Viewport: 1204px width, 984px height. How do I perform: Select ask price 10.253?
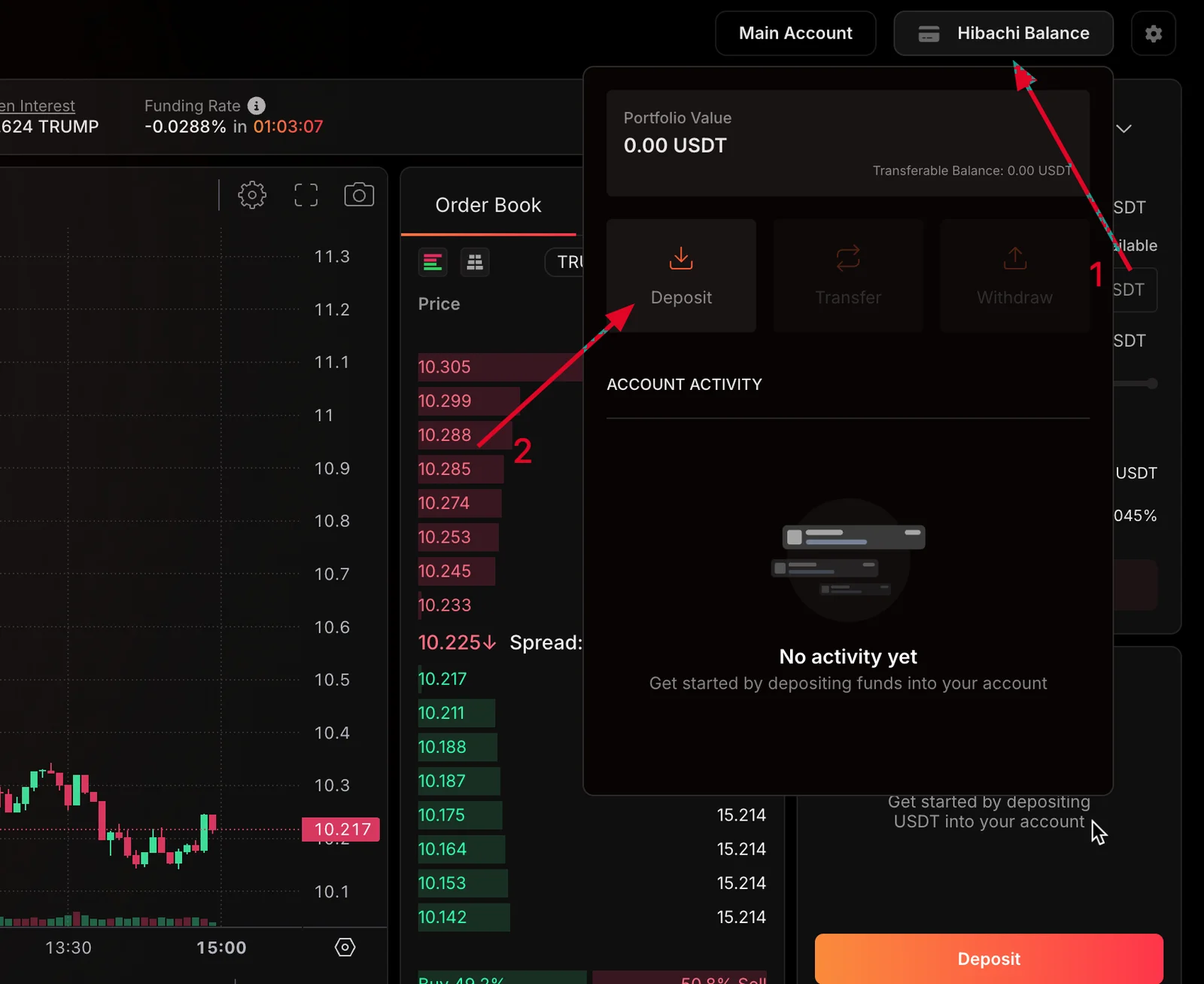pyautogui.click(x=444, y=537)
